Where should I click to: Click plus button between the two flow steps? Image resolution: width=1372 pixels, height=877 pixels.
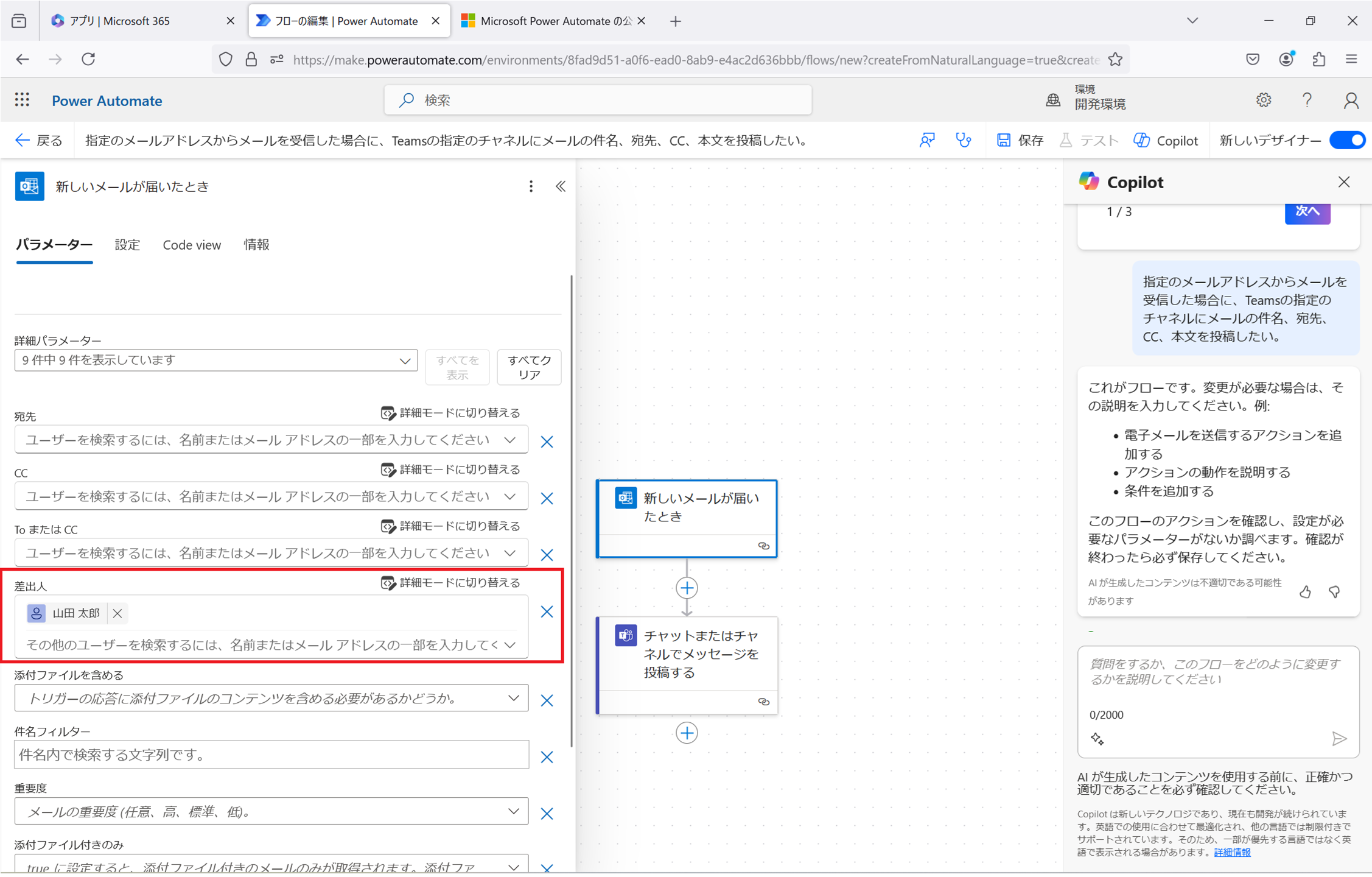click(687, 588)
